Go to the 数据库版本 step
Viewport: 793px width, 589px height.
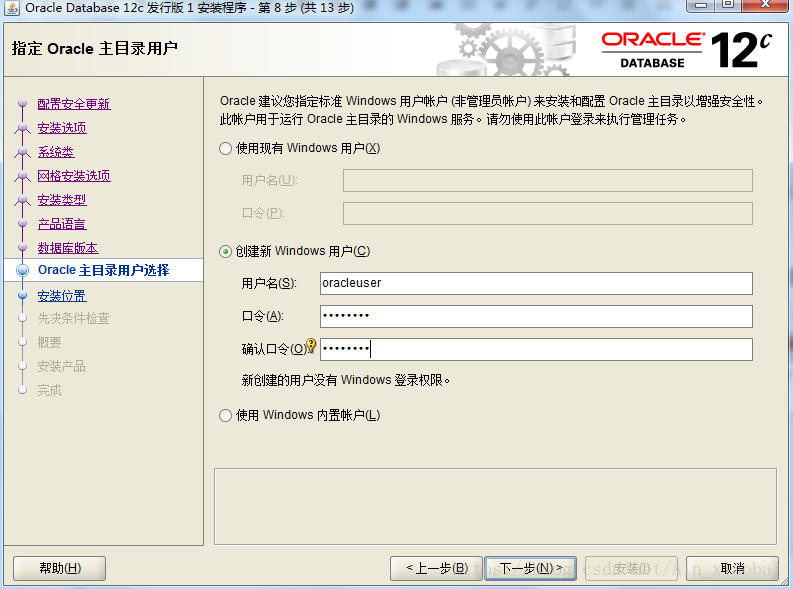(68, 248)
